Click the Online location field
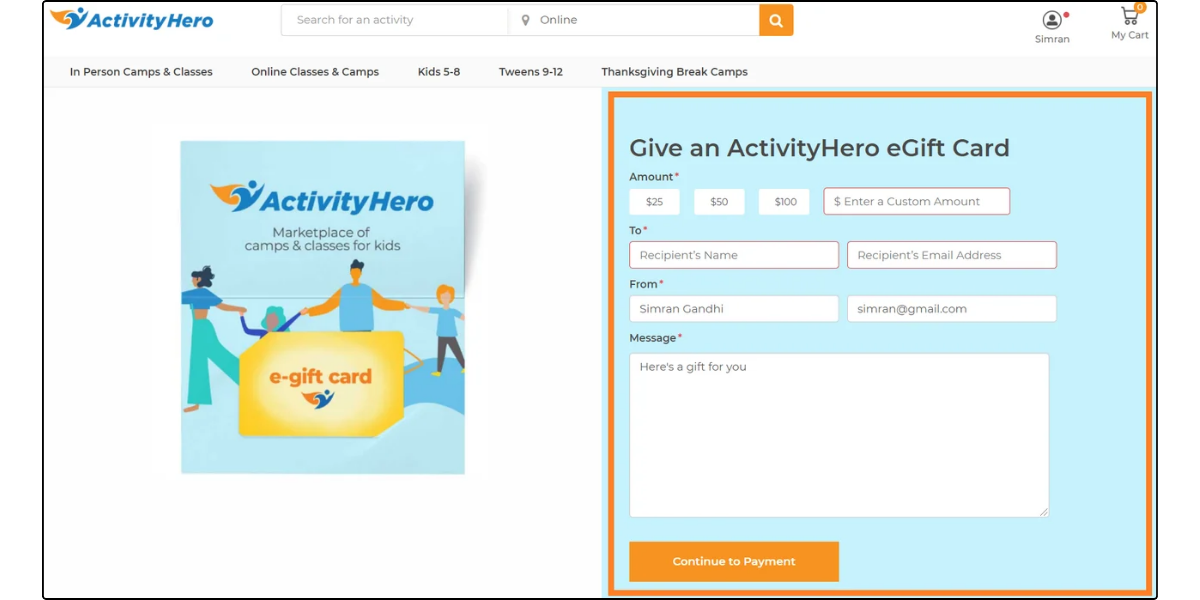1200x600 pixels. 634,20
